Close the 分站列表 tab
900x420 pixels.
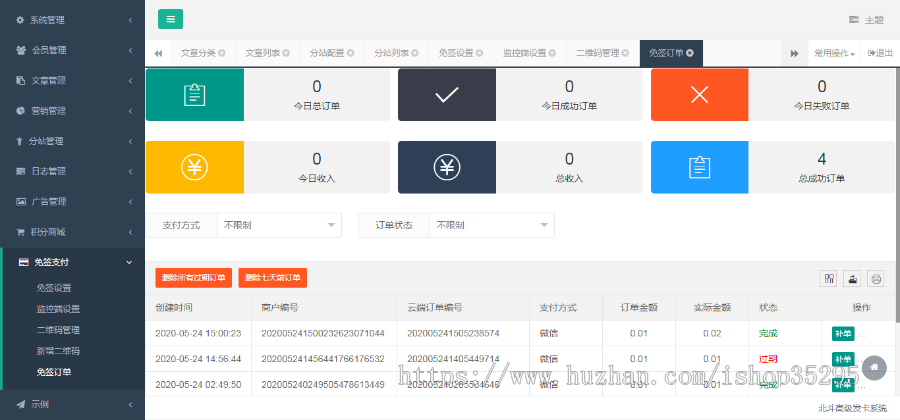415,53
